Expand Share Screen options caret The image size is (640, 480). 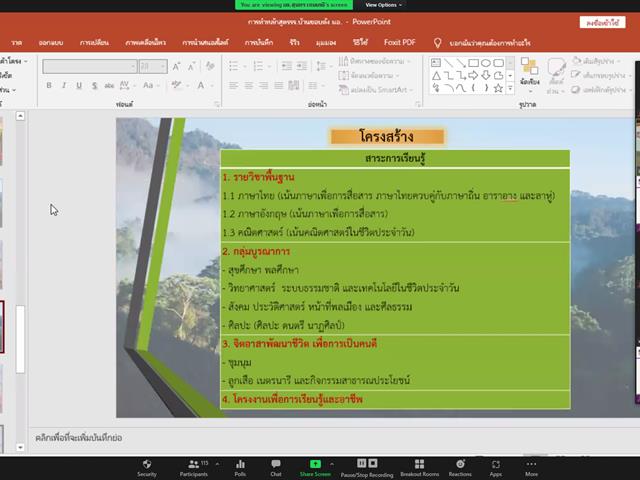[x=332, y=464]
